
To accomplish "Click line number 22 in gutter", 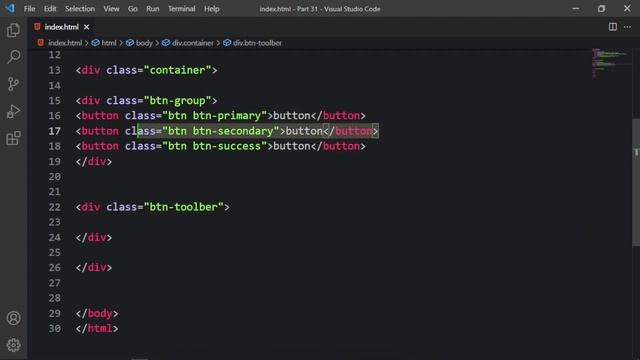I will 54,207.
